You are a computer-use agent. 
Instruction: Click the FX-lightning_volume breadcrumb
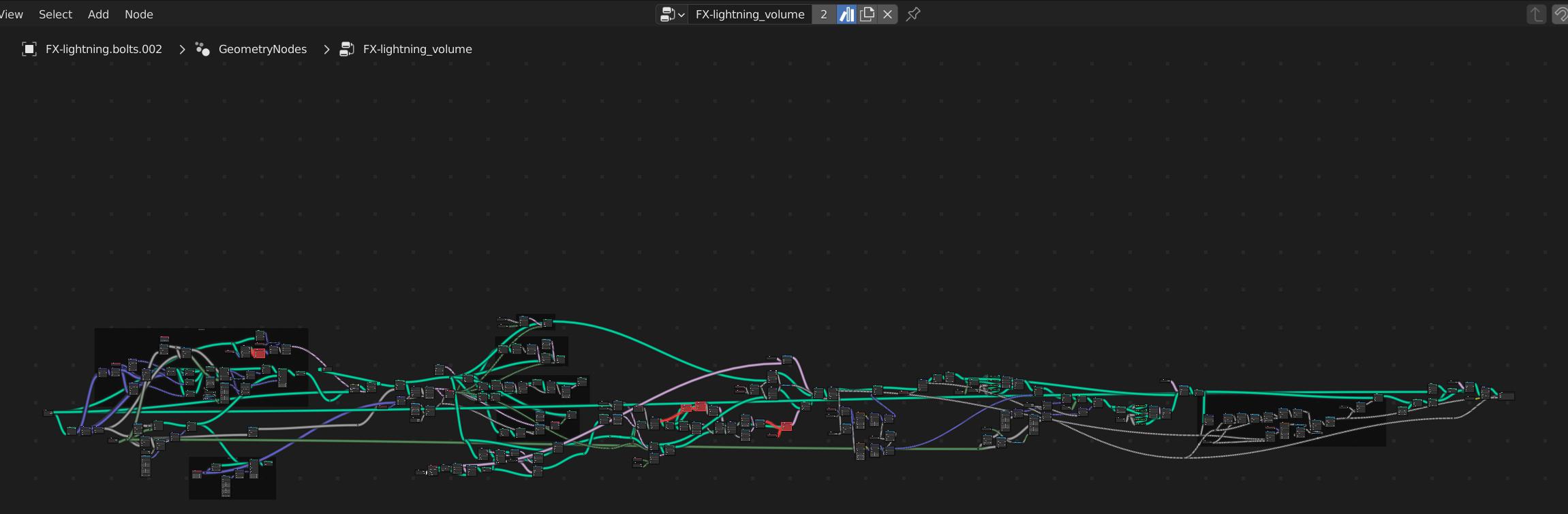tap(417, 49)
